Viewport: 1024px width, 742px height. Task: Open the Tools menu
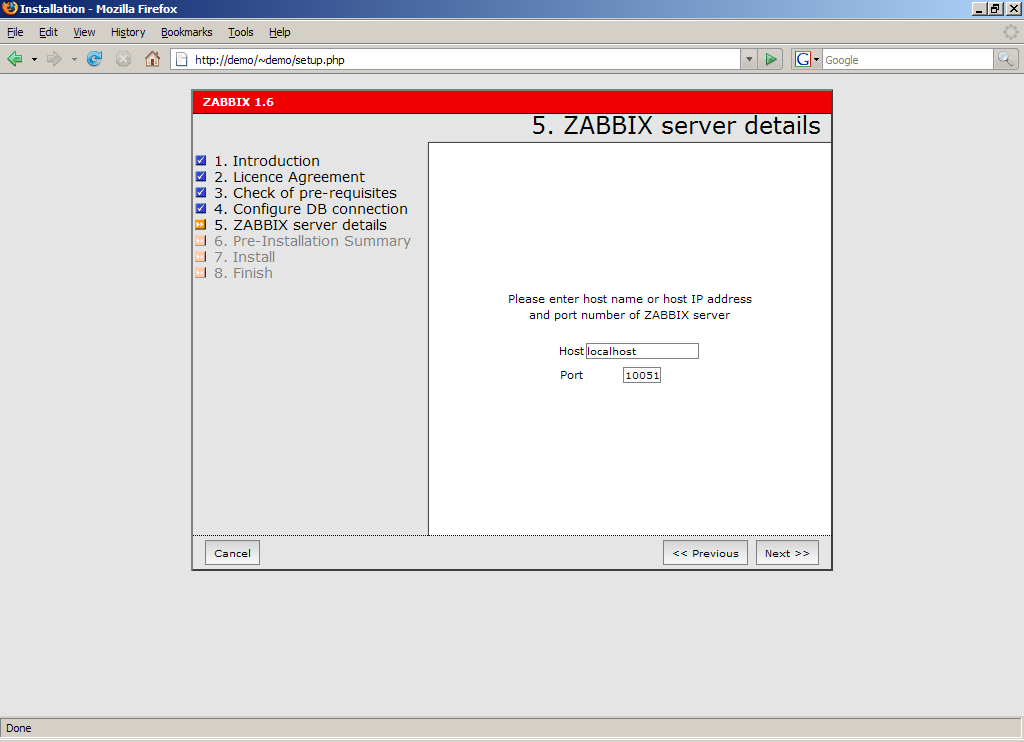(240, 32)
